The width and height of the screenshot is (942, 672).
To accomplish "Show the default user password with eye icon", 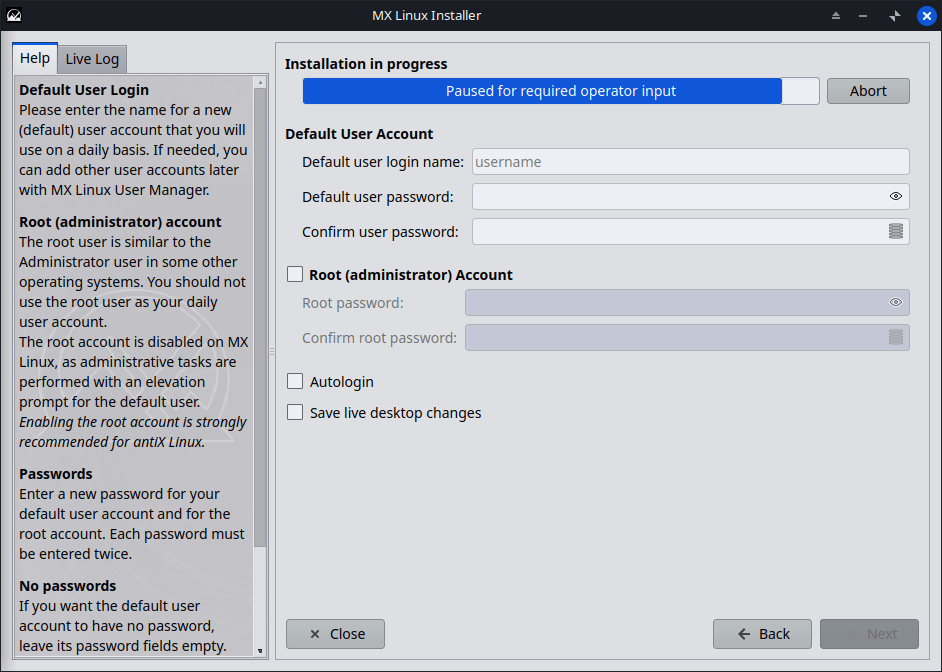I will point(895,197).
